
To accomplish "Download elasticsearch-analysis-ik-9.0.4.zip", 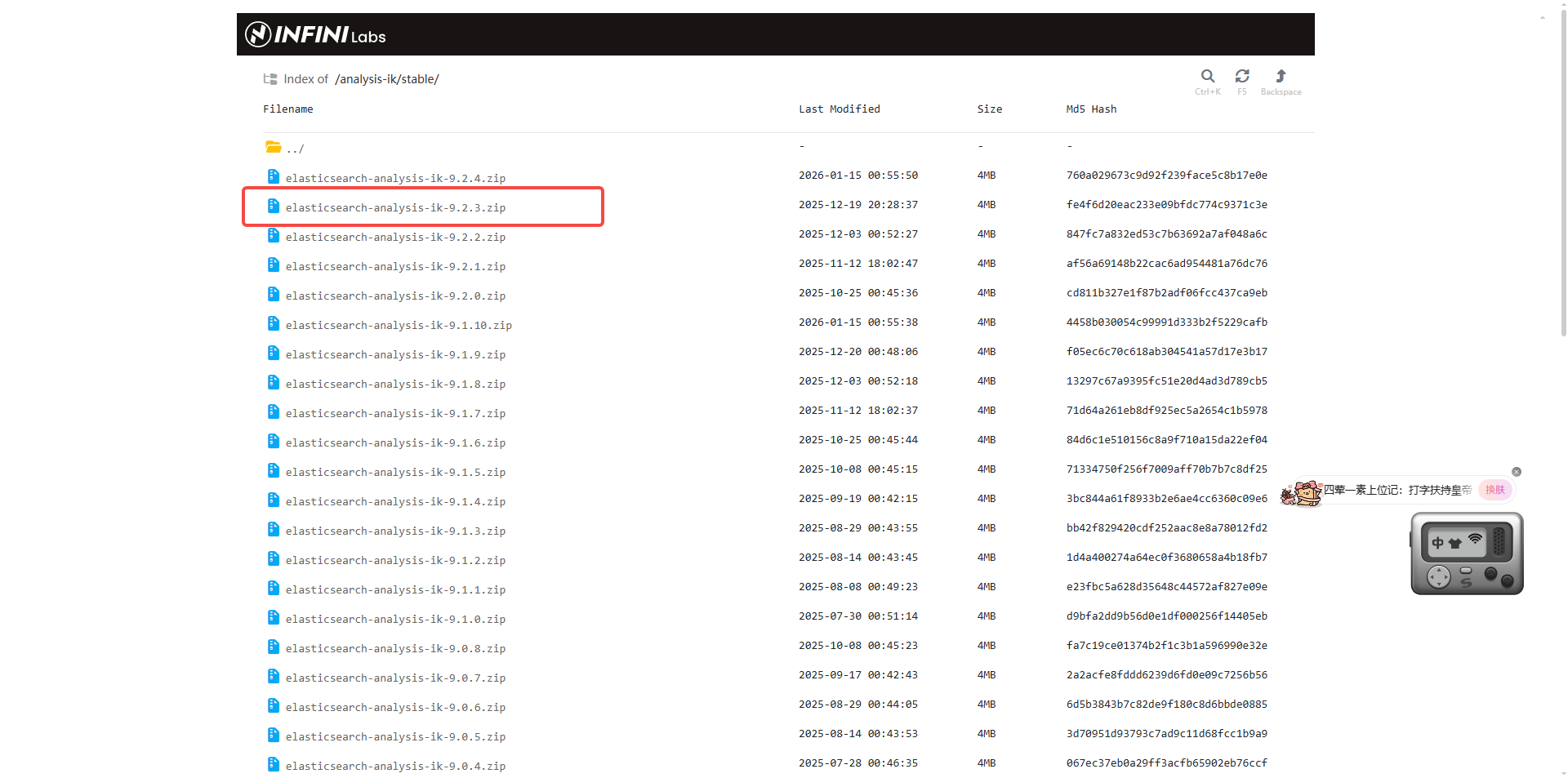I will pyautogui.click(x=395, y=766).
